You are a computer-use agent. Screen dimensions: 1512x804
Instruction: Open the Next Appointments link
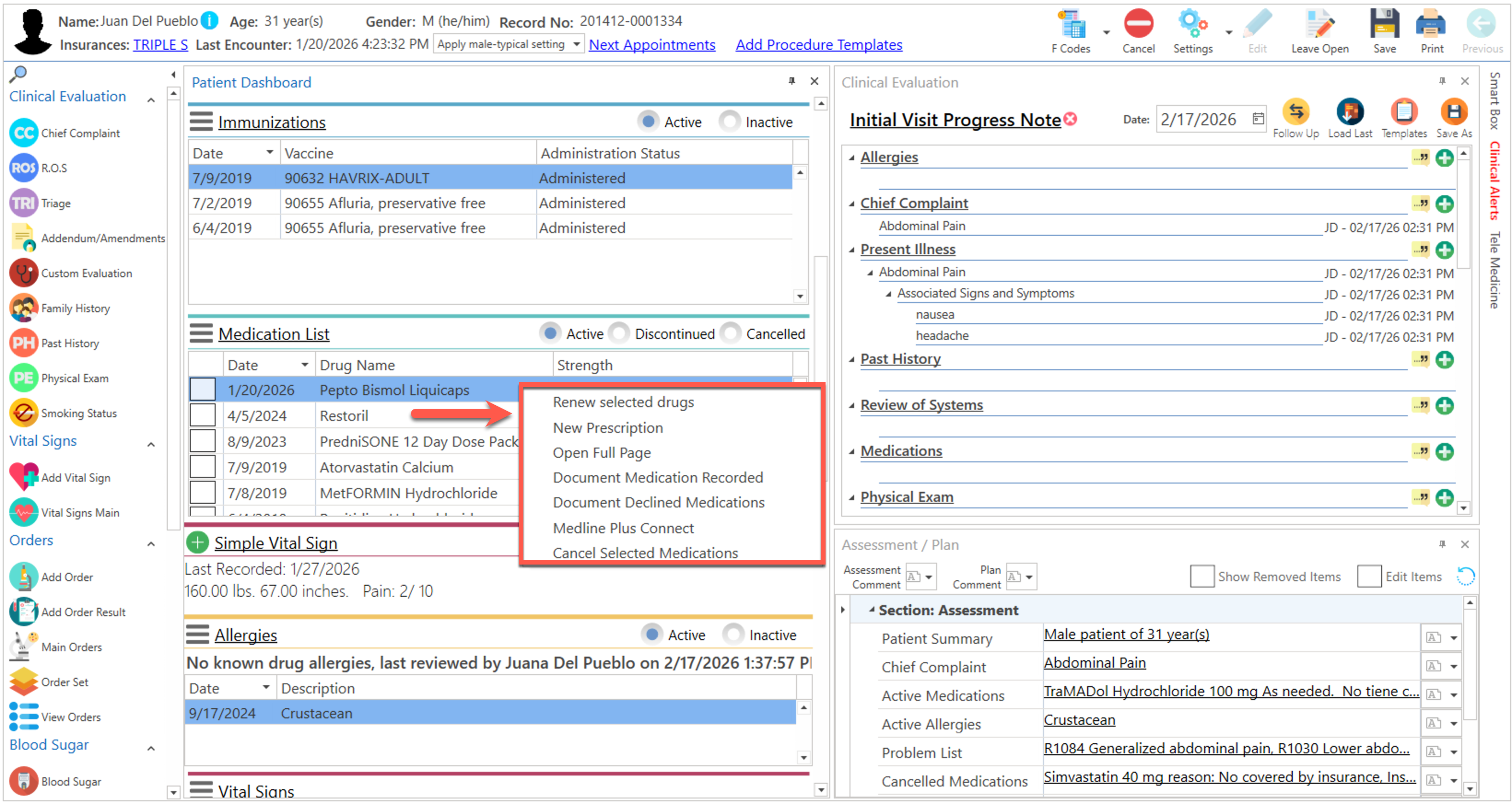coord(651,45)
